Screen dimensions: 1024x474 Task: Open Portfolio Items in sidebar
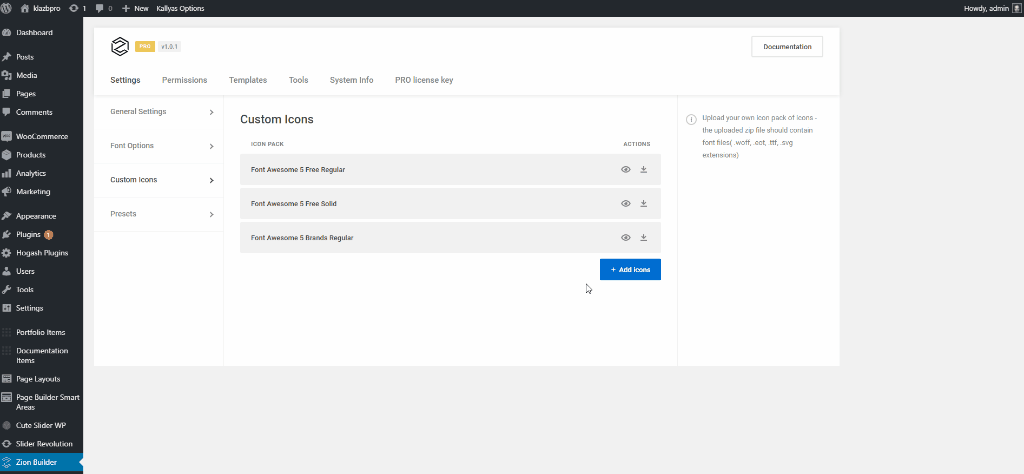click(x=40, y=332)
